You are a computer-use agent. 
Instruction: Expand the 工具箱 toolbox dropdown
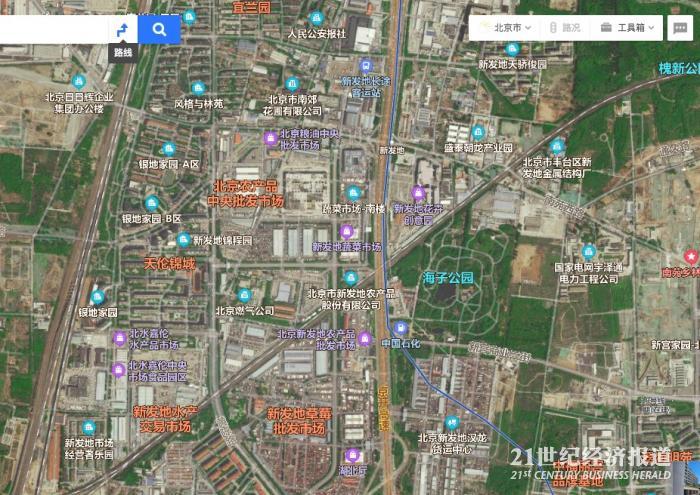coord(627,28)
